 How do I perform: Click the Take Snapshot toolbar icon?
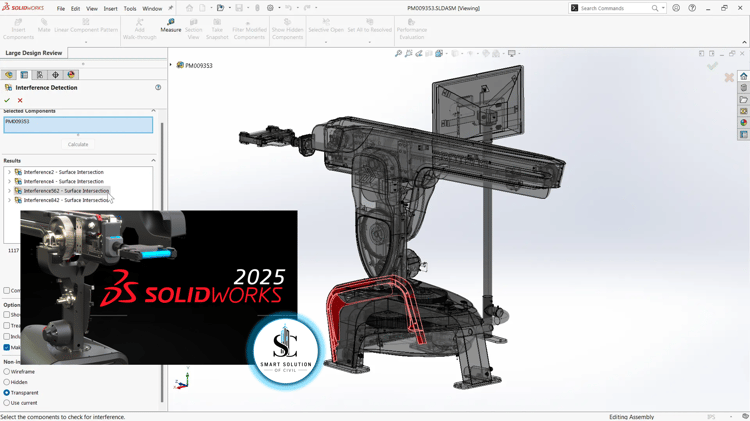coord(217,29)
